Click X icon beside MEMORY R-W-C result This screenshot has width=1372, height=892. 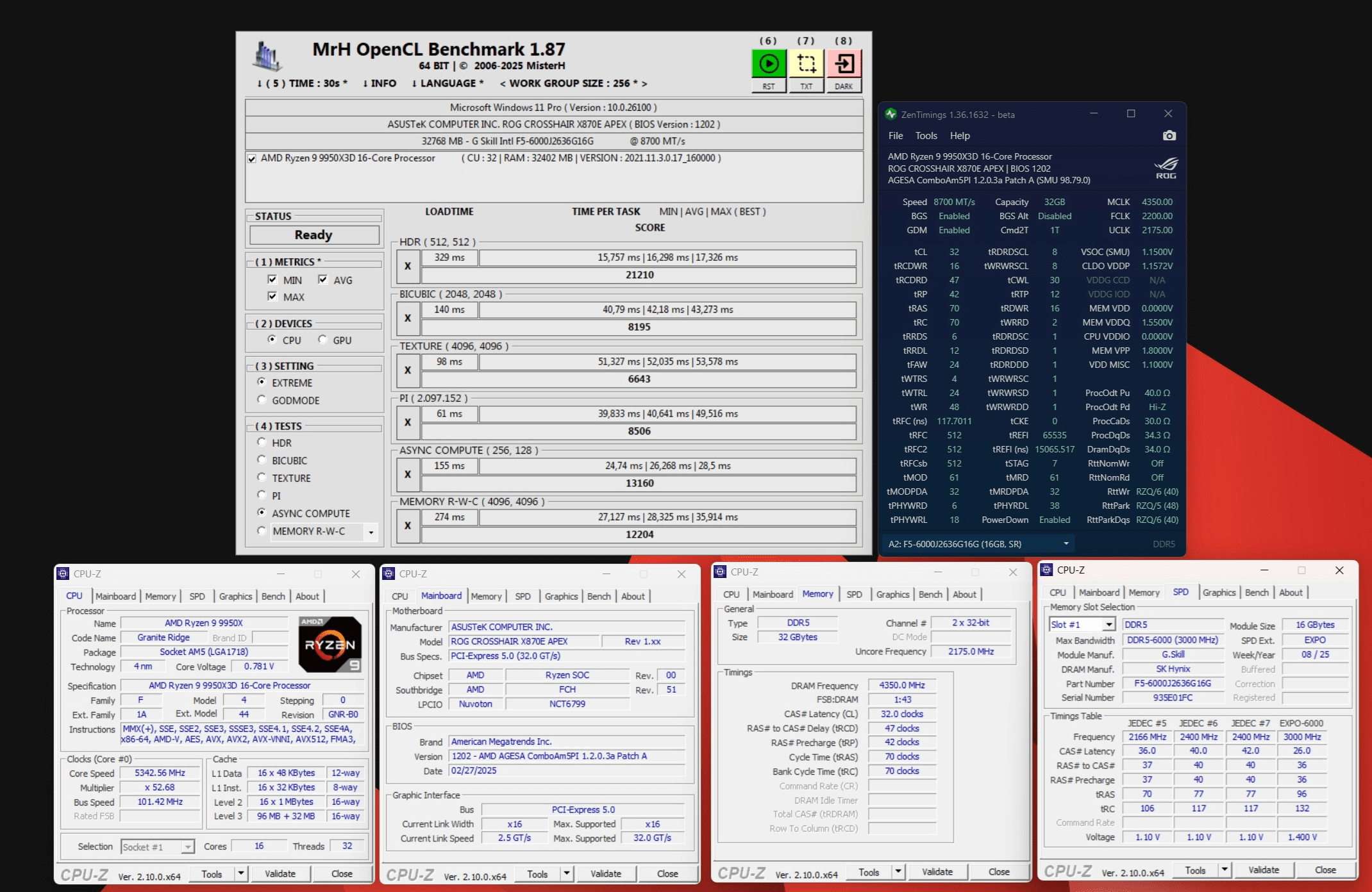pos(408,525)
